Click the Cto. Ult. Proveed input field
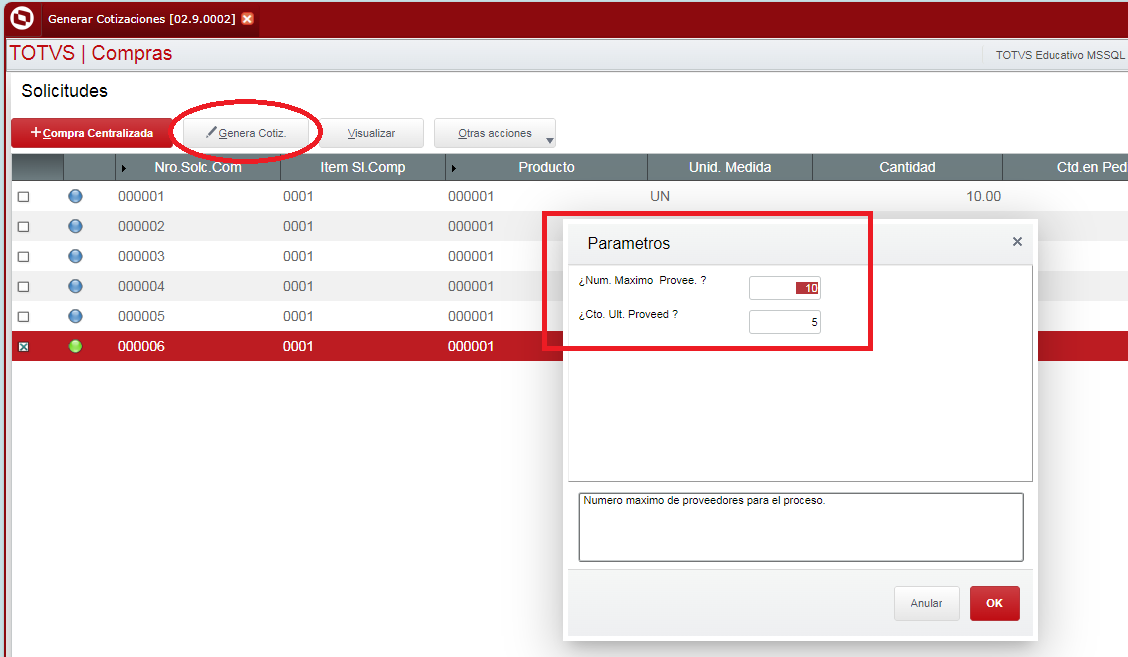 coord(785,322)
